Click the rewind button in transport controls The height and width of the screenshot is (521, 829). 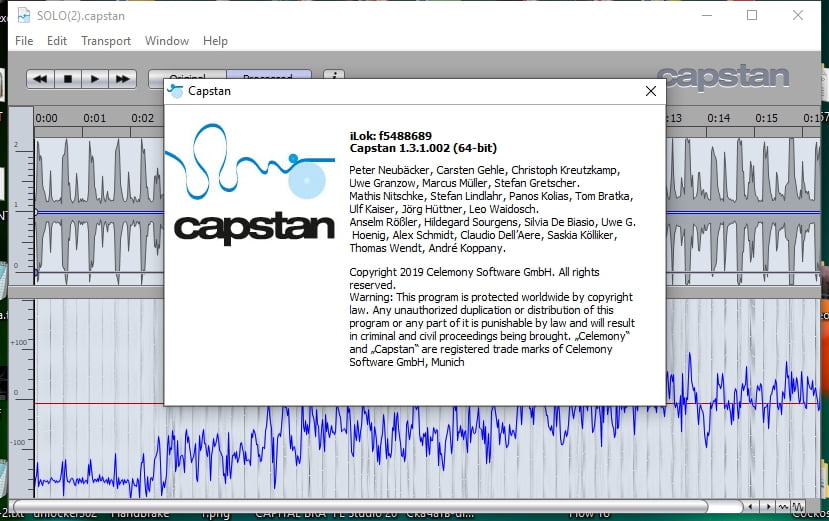click(x=40, y=79)
